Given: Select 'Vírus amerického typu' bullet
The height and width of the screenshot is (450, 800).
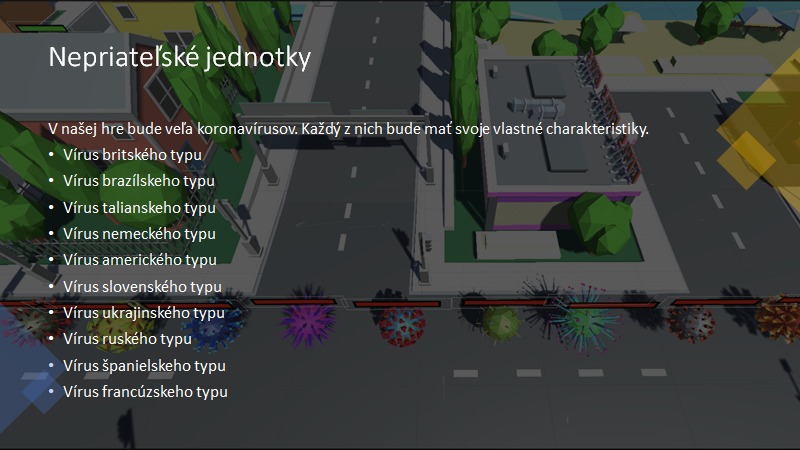Looking at the screenshot, I should tap(140, 260).
